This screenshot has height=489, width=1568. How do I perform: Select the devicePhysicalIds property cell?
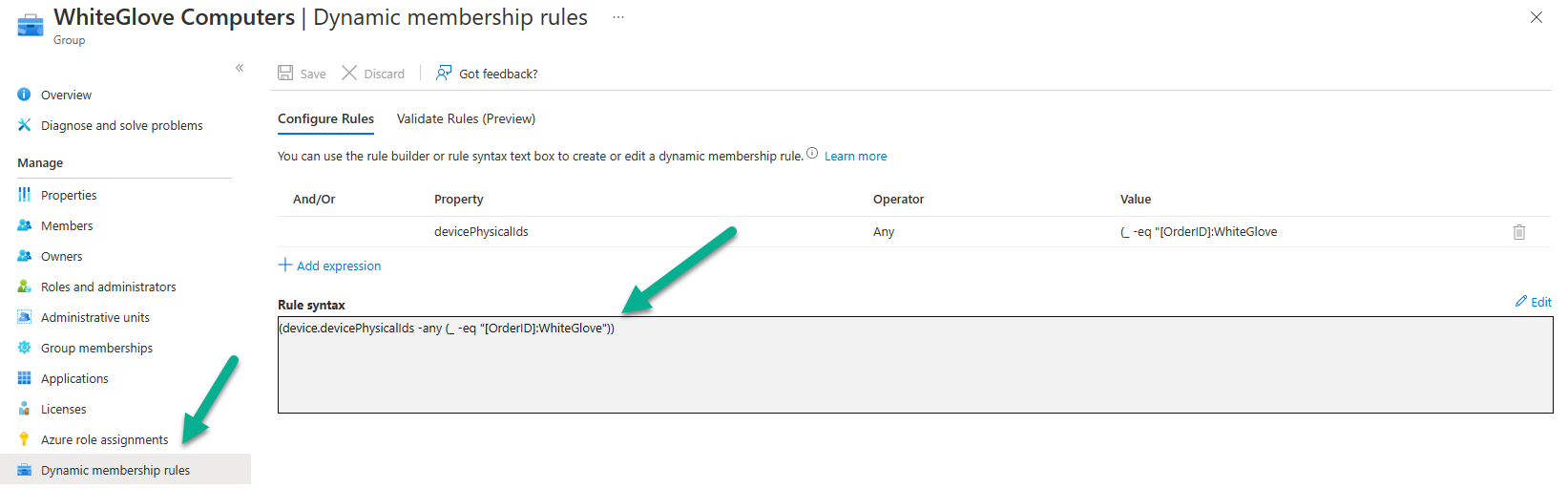coord(481,231)
